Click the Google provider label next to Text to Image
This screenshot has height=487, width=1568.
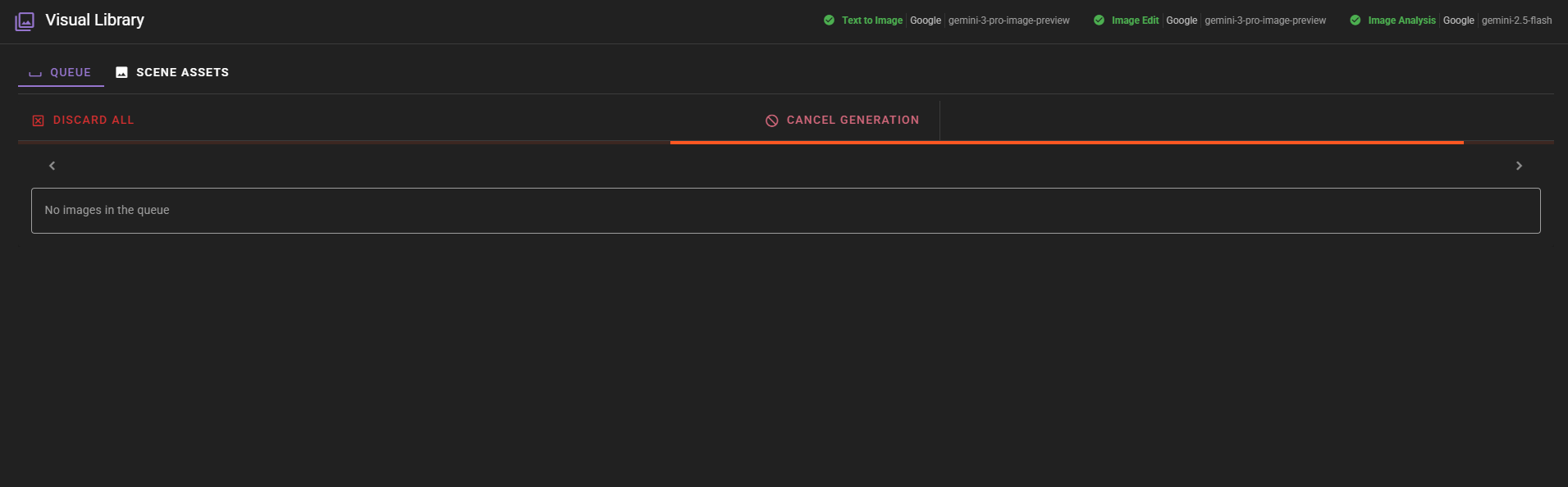click(x=925, y=20)
